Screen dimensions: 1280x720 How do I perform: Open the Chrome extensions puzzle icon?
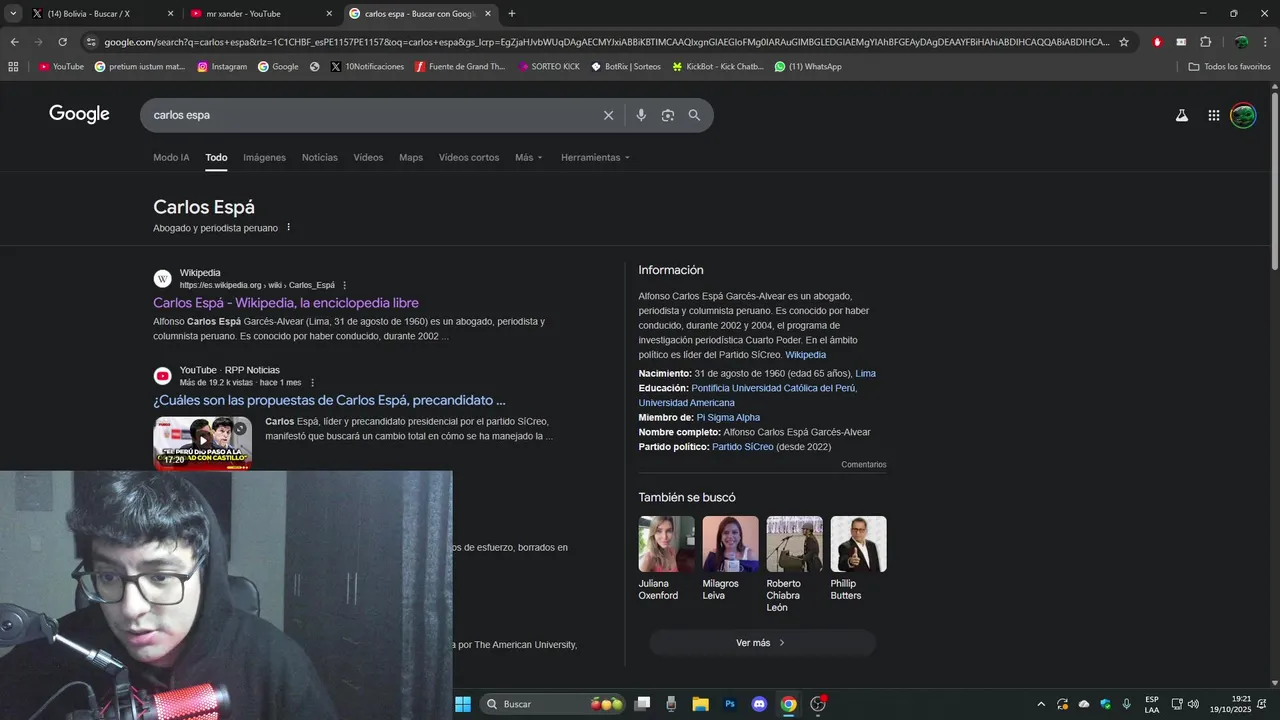click(1206, 42)
